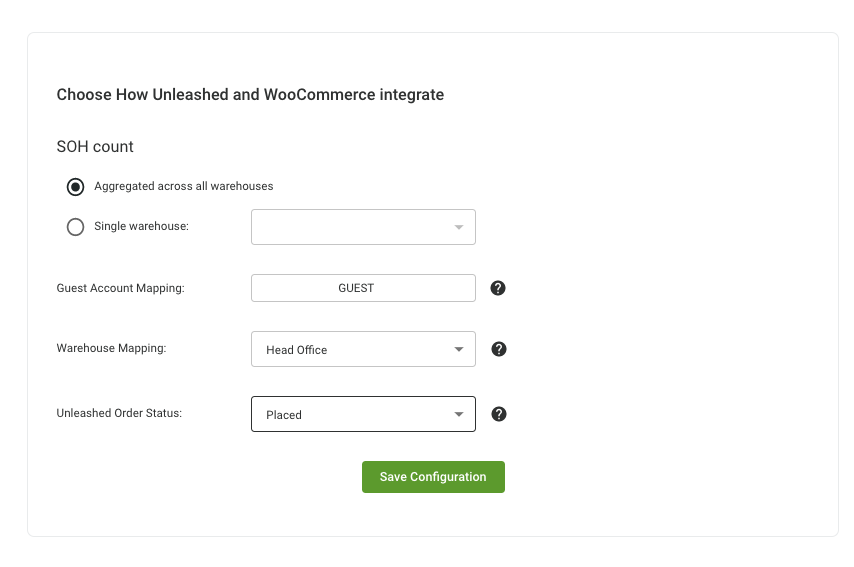Screen dimensions: 854x567
Task: Expand the Head Office warehouse mapping dropdown
Action: pyautogui.click(x=363, y=349)
